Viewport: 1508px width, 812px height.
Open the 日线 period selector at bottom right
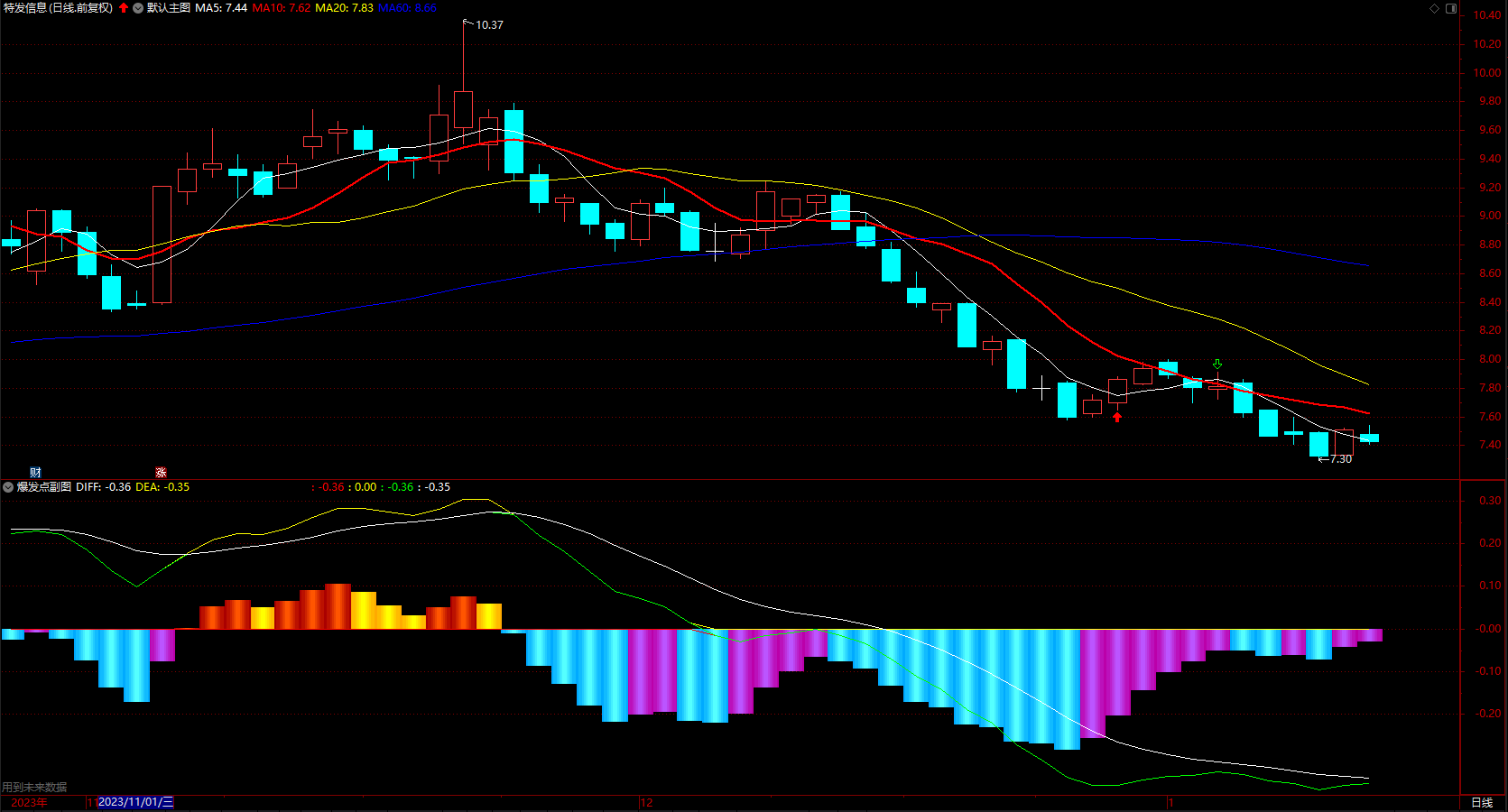coord(1482,803)
